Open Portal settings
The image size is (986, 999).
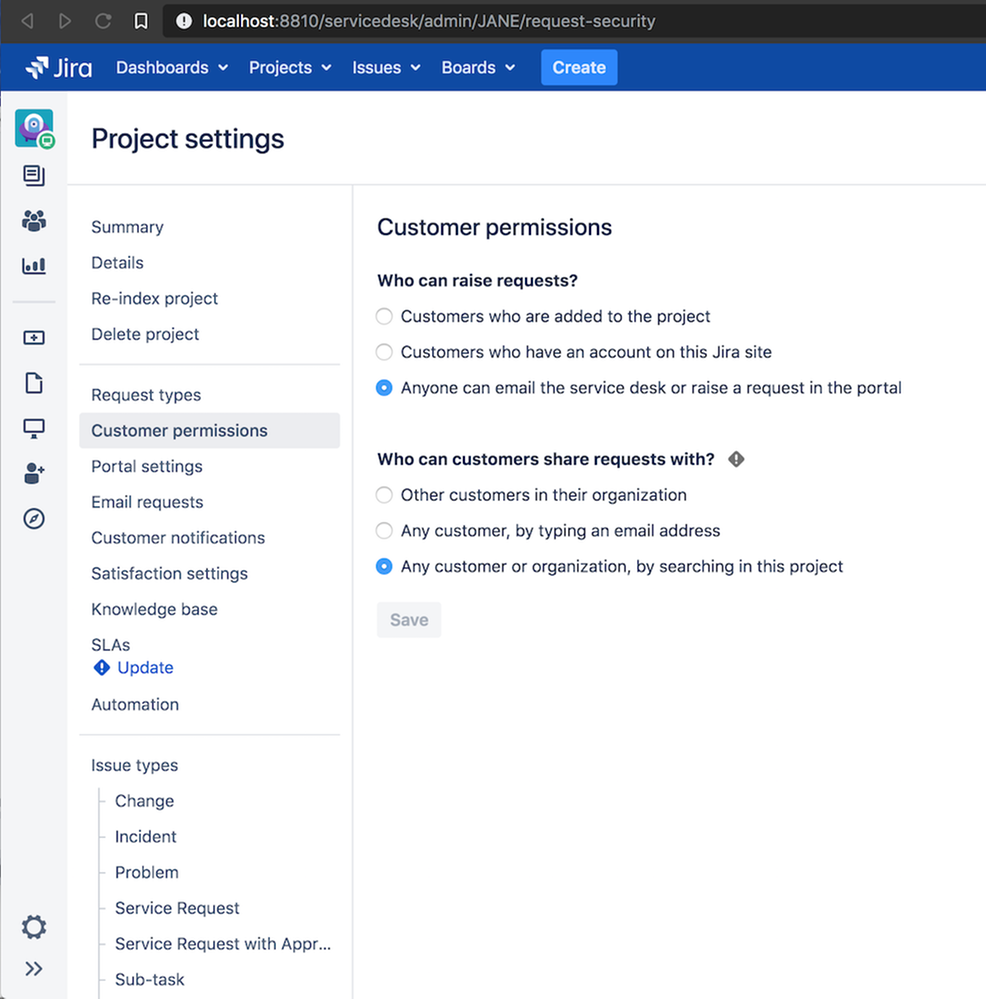click(x=147, y=466)
